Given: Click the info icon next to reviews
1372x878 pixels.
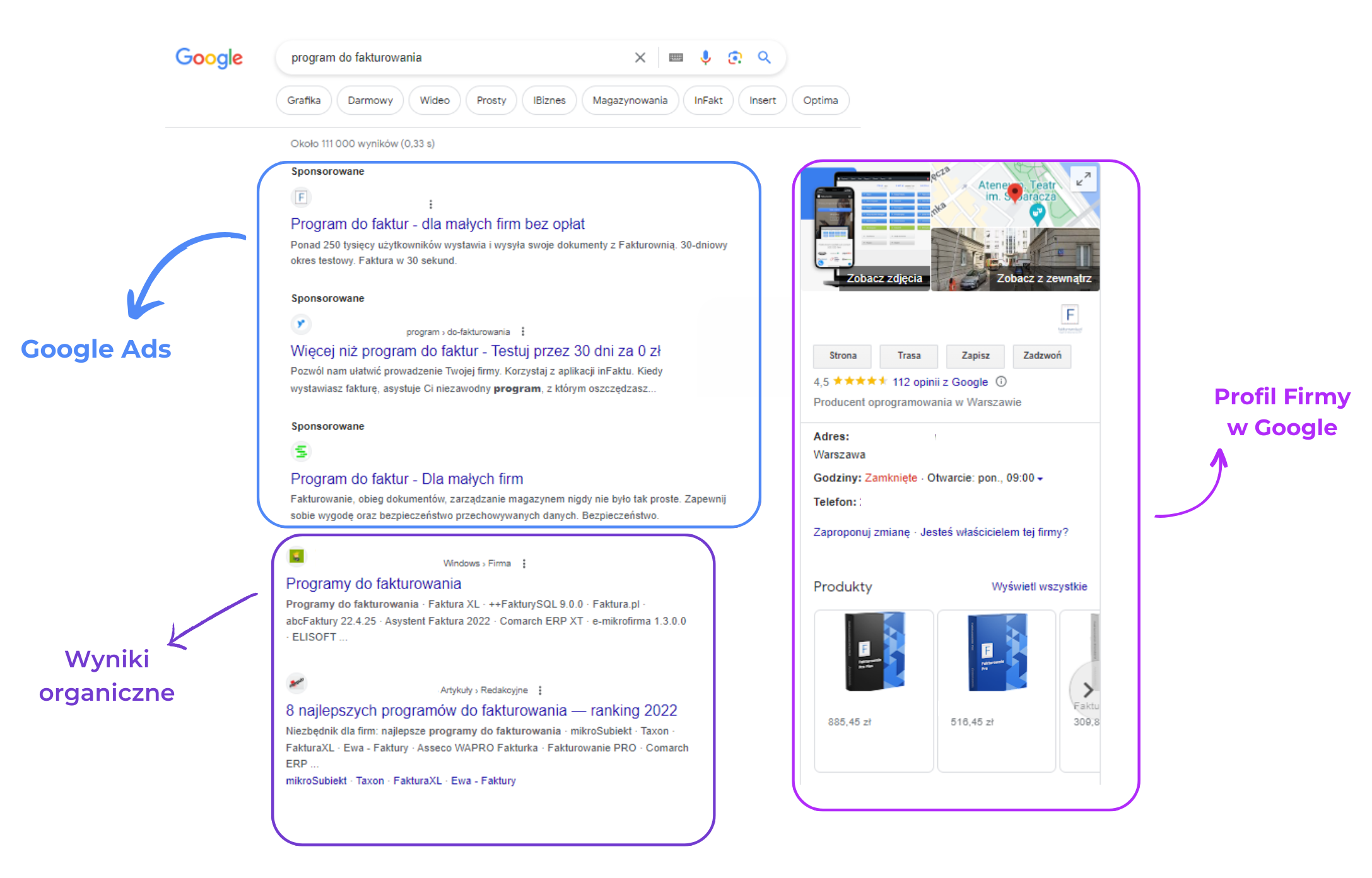Looking at the screenshot, I should [x=1001, y=382].
